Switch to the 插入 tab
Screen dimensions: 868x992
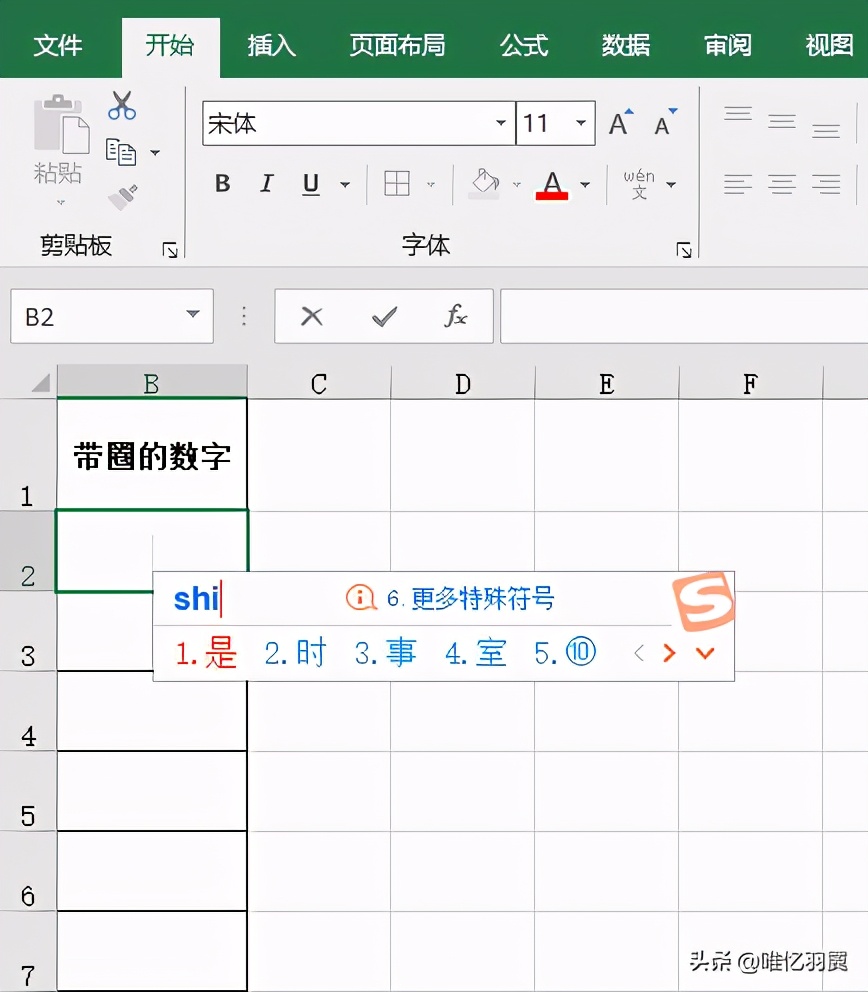[x=271, y=46]
